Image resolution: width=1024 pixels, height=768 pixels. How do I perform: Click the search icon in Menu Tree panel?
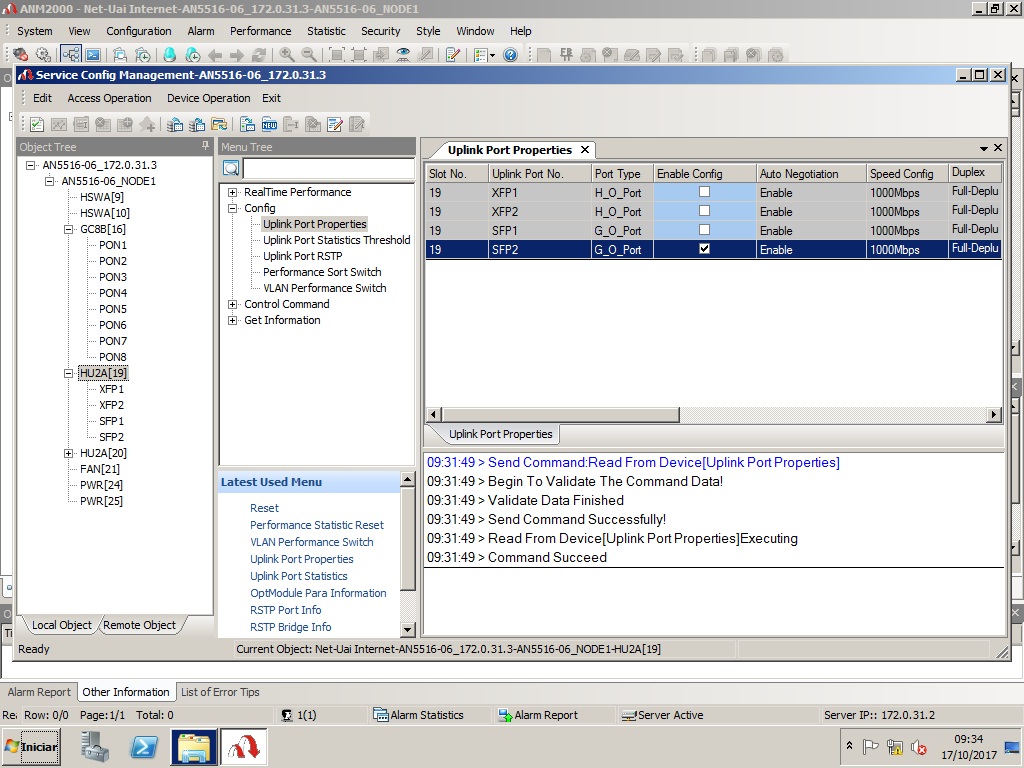(231, 168)
